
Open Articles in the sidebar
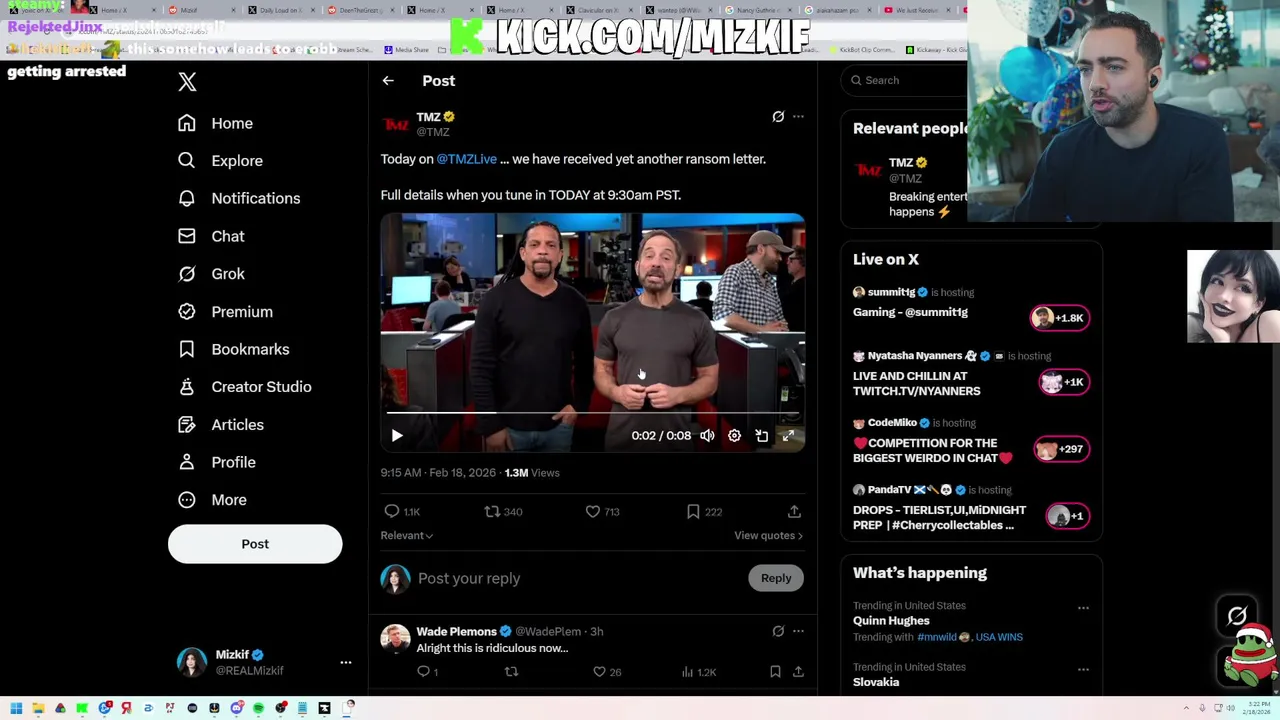[221, 424]
